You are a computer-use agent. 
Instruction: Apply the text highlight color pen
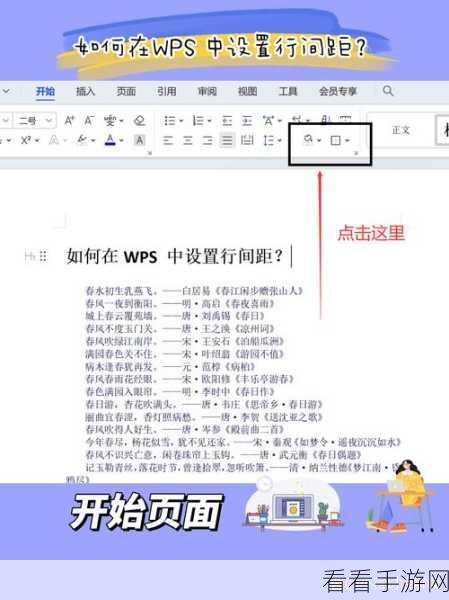[82, 140]
